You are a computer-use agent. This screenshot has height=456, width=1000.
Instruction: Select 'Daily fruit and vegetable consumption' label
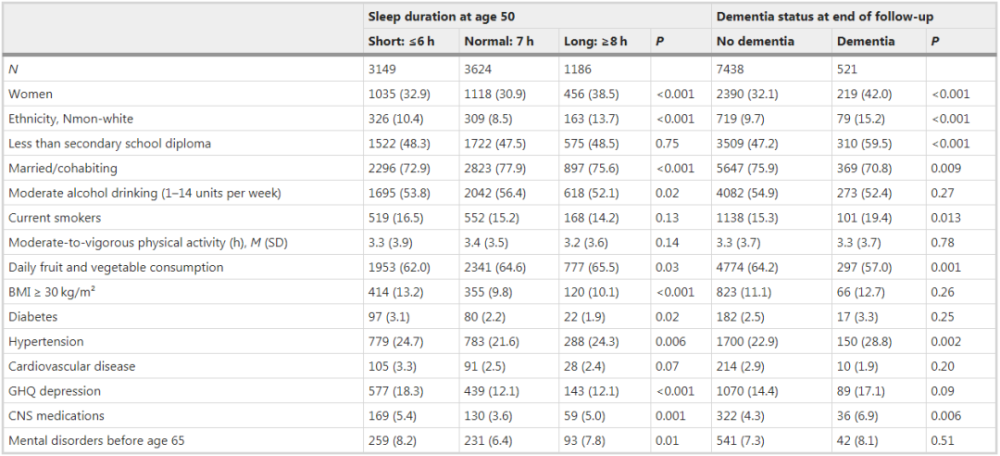[x=115, y=267]
